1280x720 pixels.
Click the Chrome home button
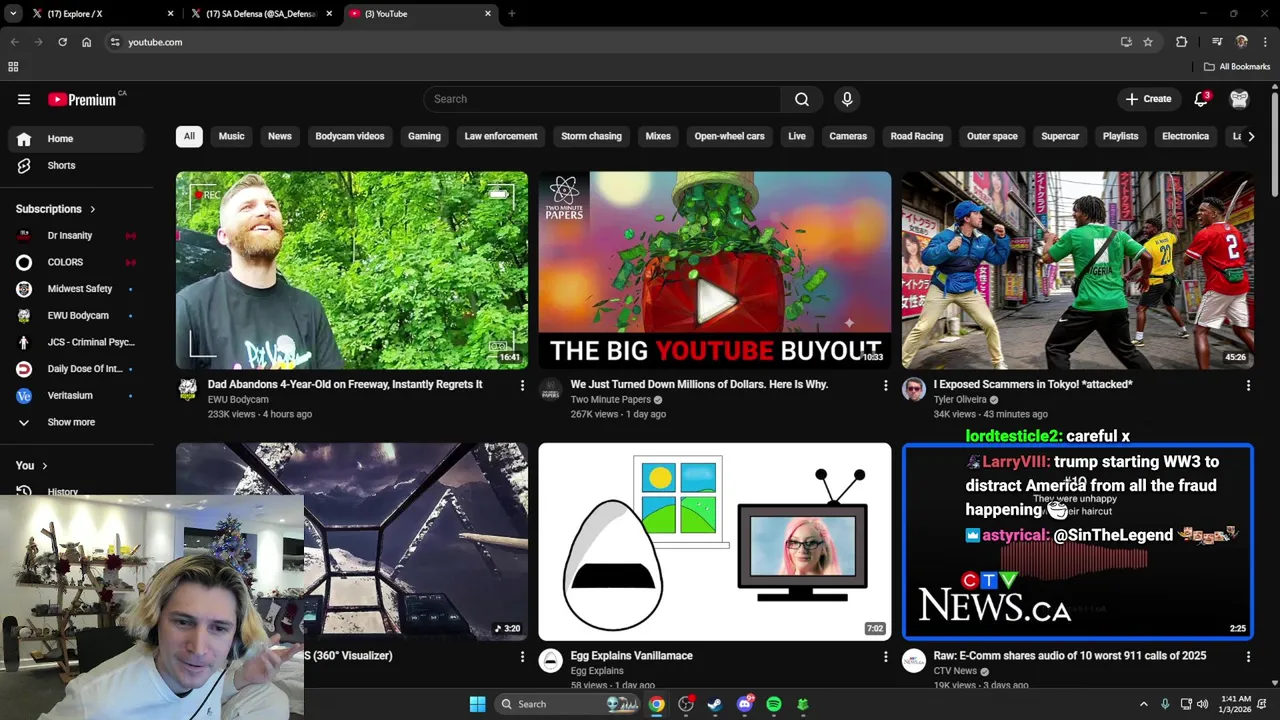pos(87,42)
